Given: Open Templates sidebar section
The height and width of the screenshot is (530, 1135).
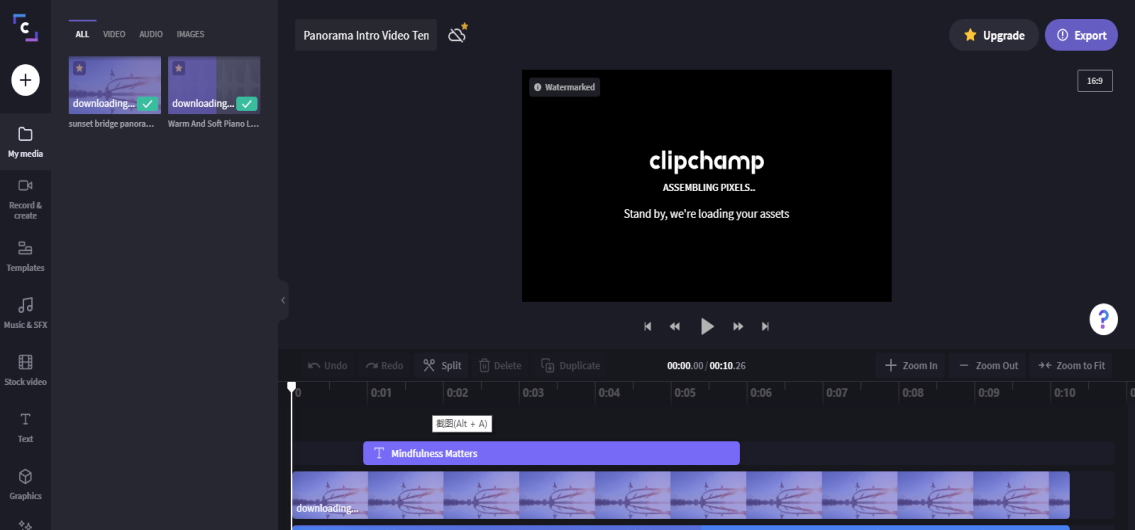Looking at the screenshot, I should pyautogui.click(x=25, y=256).
